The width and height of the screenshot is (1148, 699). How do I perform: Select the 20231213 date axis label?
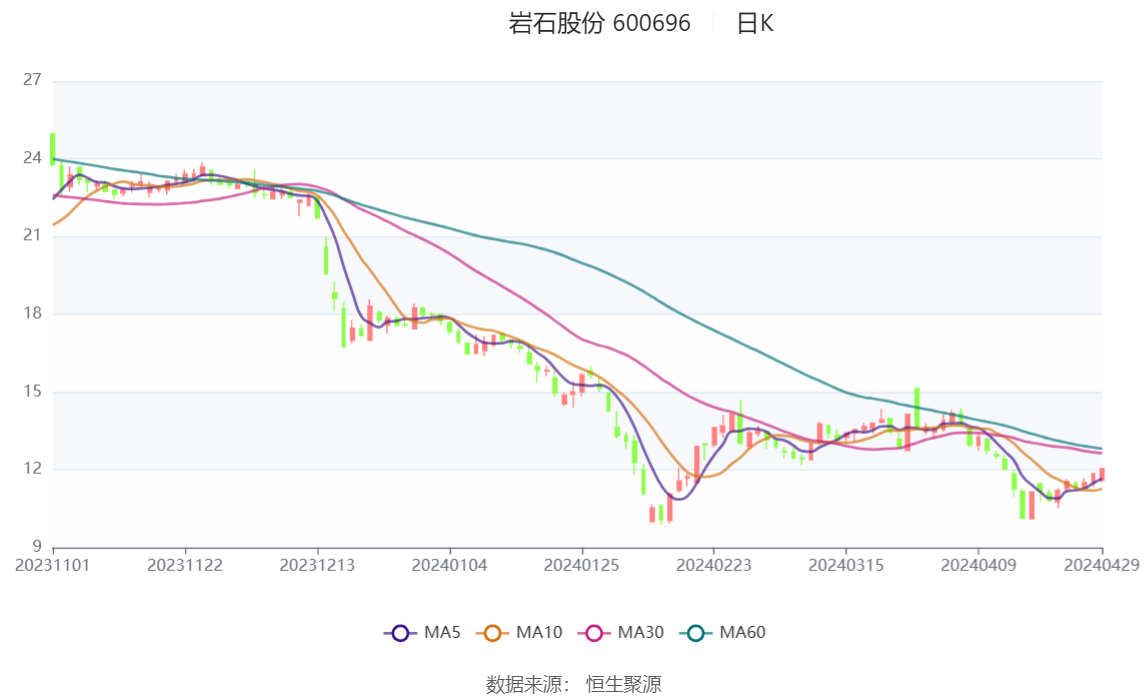click(317, 565)
